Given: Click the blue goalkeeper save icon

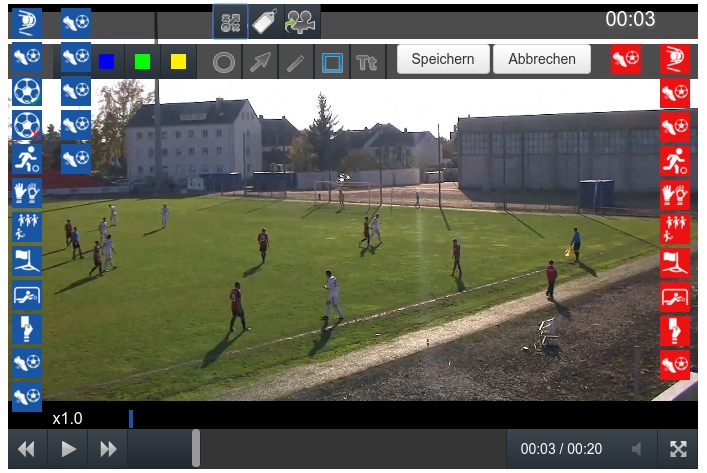Looking at the screenshot, I should coord(27,295).
